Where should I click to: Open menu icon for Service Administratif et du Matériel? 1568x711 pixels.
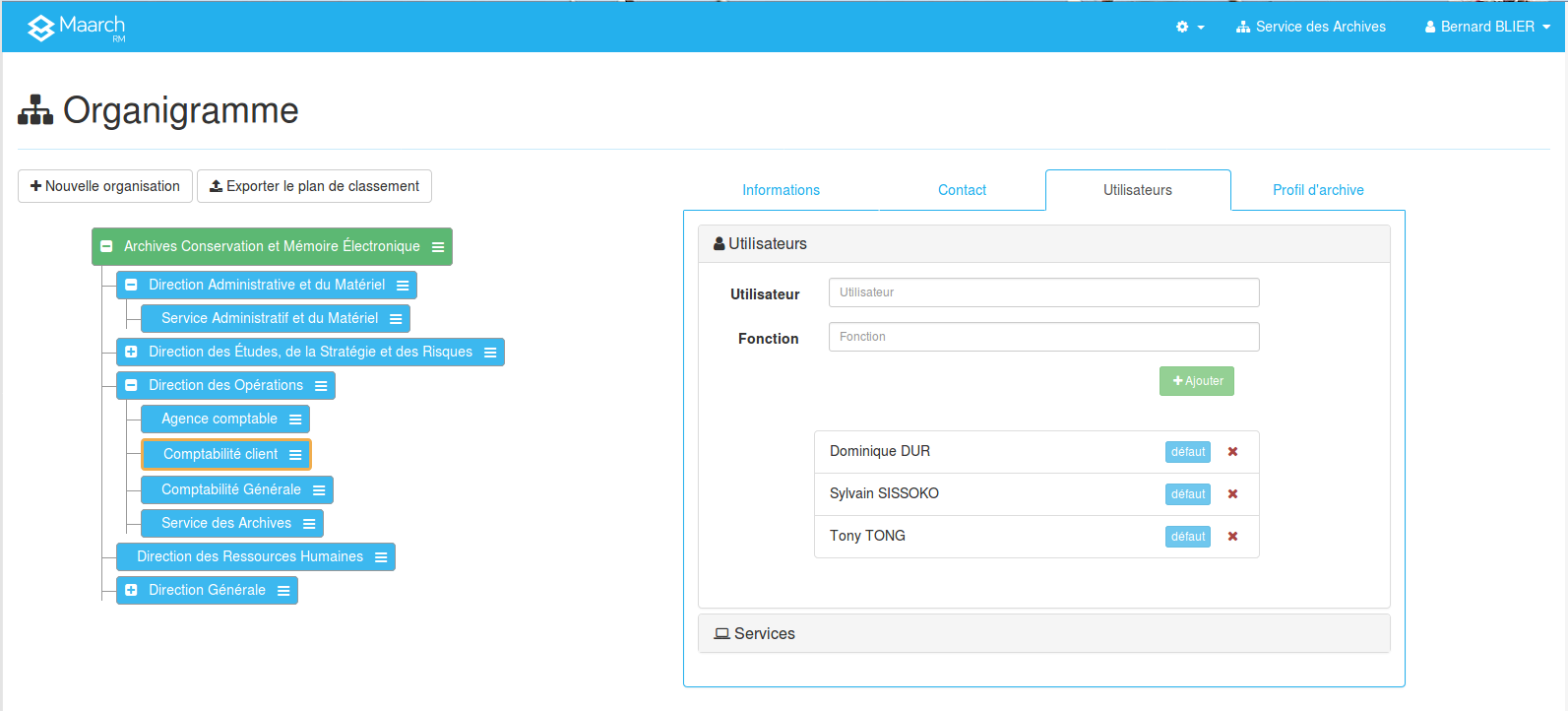[x=396, y=319]
